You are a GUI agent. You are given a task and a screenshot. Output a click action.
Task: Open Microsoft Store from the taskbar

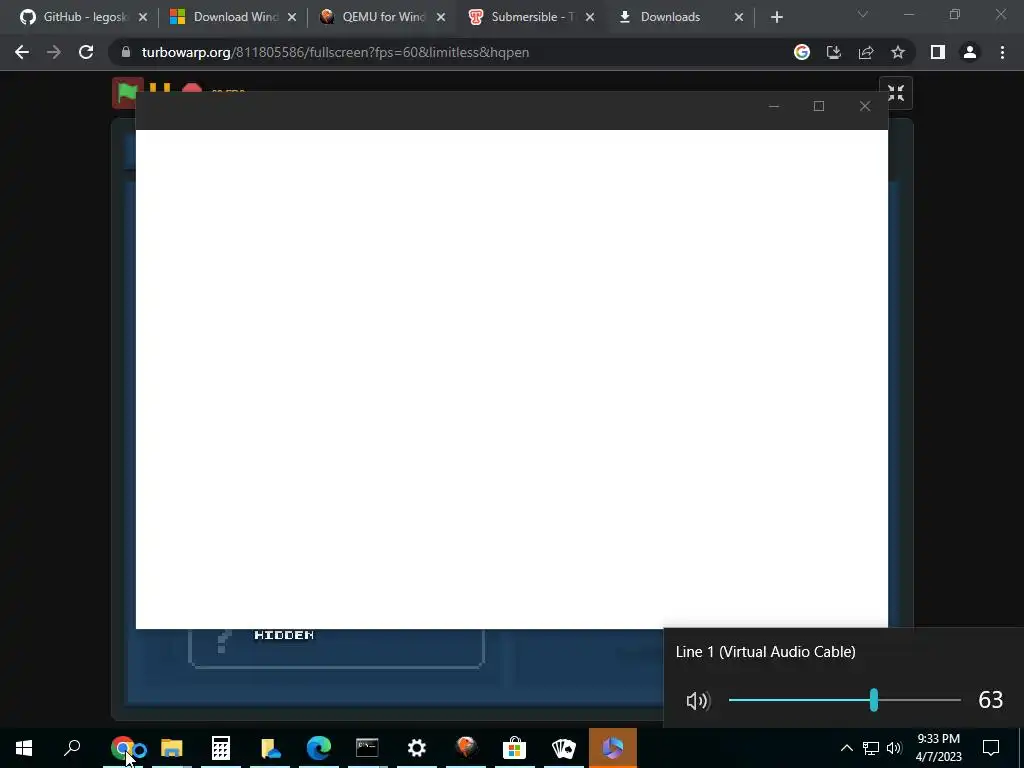[x=515, y=748]
